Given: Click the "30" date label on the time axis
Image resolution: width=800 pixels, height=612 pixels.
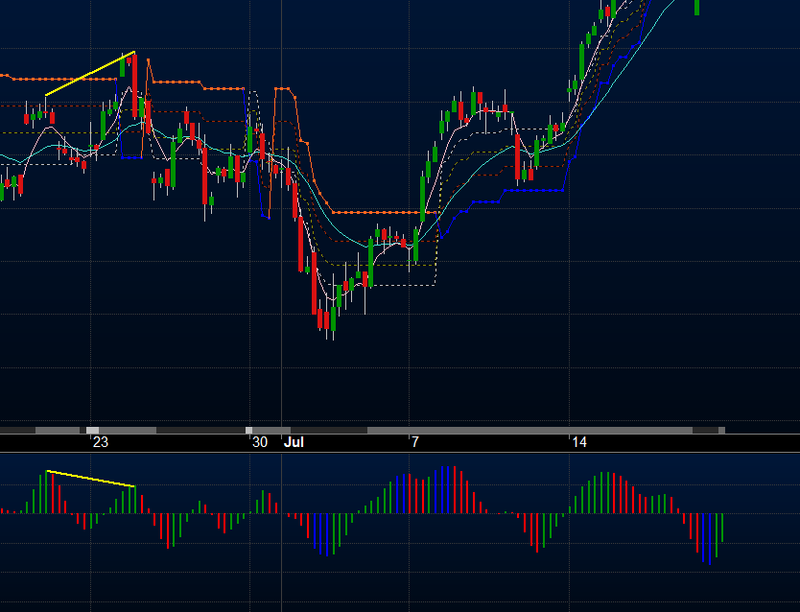Looking at the screenshot, I should (x=260, y=442).
